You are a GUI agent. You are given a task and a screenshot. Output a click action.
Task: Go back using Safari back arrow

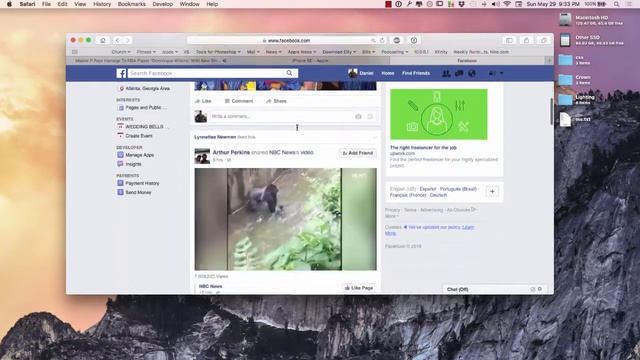[117, 40]
